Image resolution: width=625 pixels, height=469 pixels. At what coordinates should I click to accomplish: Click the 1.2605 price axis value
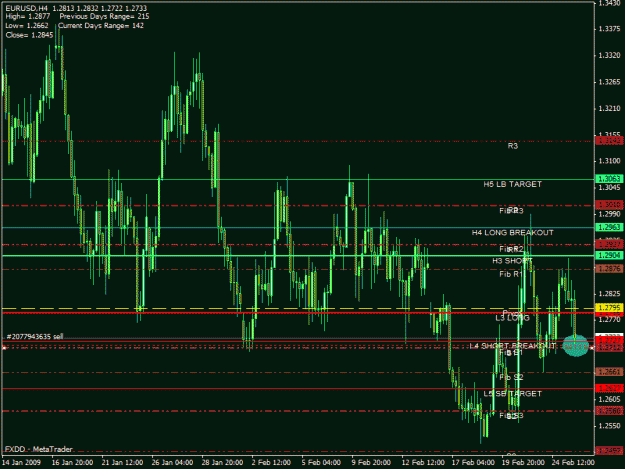coord(609,399)
